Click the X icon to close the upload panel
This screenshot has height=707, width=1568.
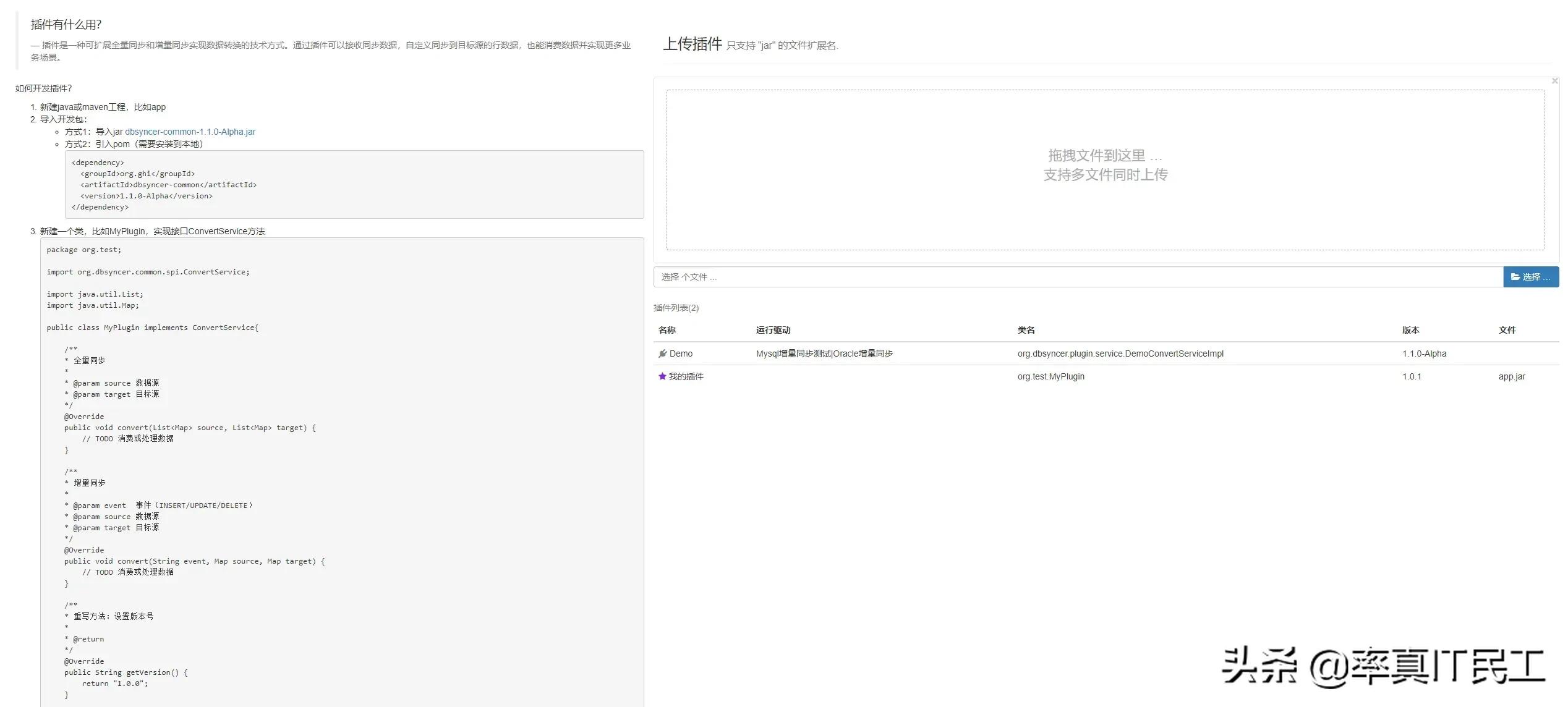pyautogui.click(x=1554, y=80)
